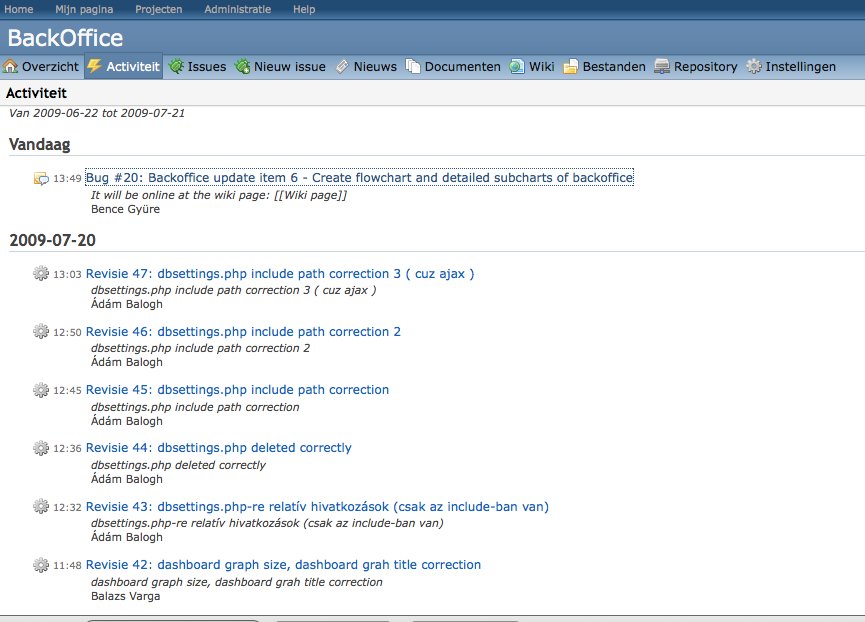The image size is (865, 622).
Task: Click the gear icon beside Revisie 47
Action: pyautogui.click(x=41, y=274)
